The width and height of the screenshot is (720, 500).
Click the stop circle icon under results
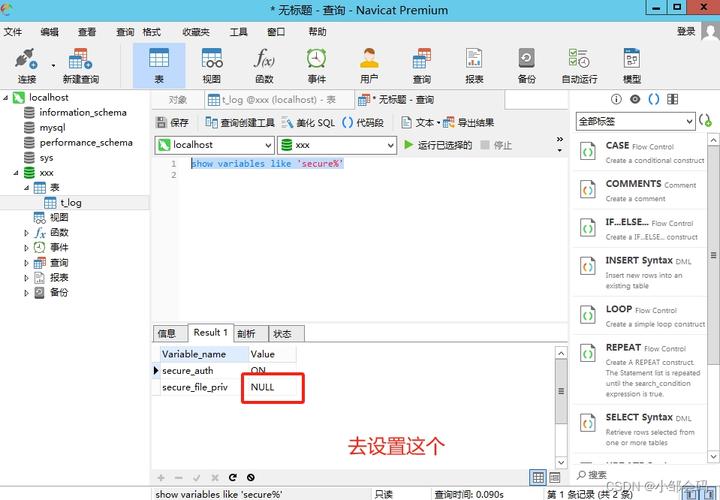tap(251, 478)
